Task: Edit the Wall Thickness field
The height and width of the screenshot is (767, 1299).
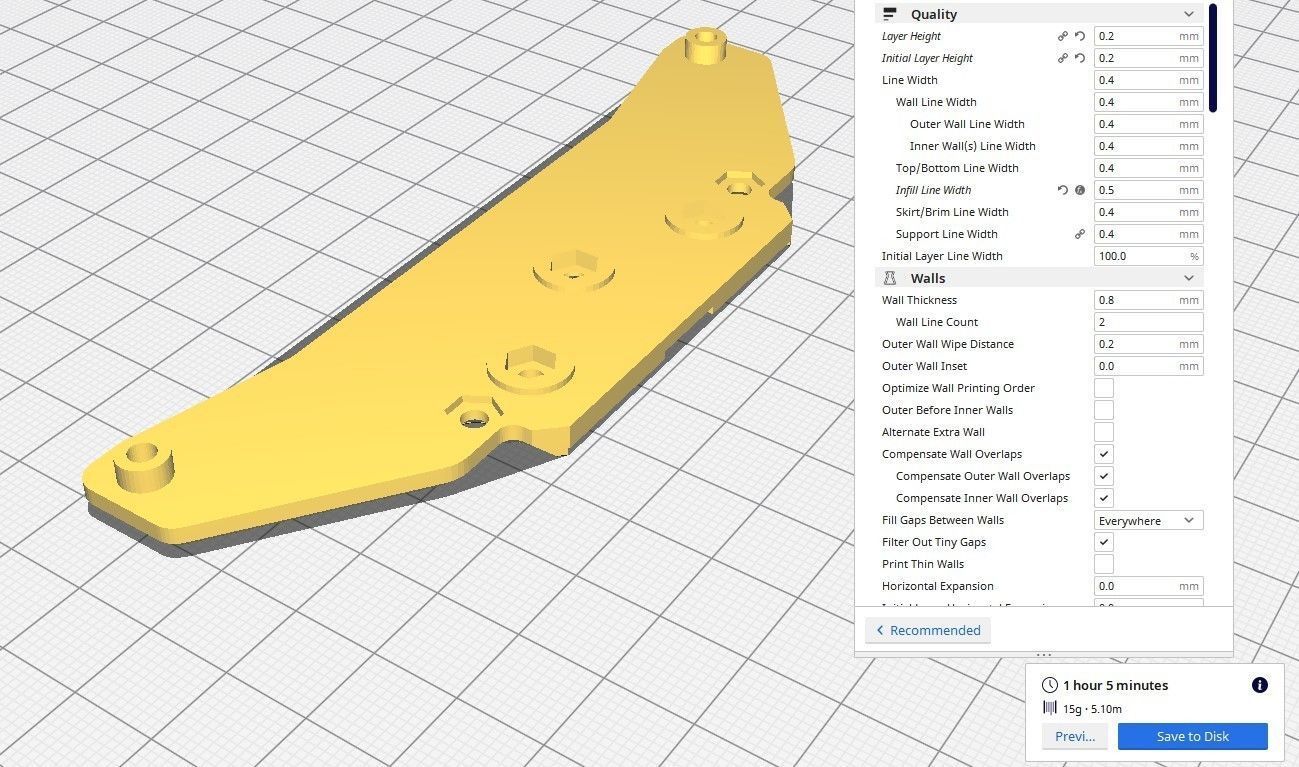Action: coord(1148,300)
